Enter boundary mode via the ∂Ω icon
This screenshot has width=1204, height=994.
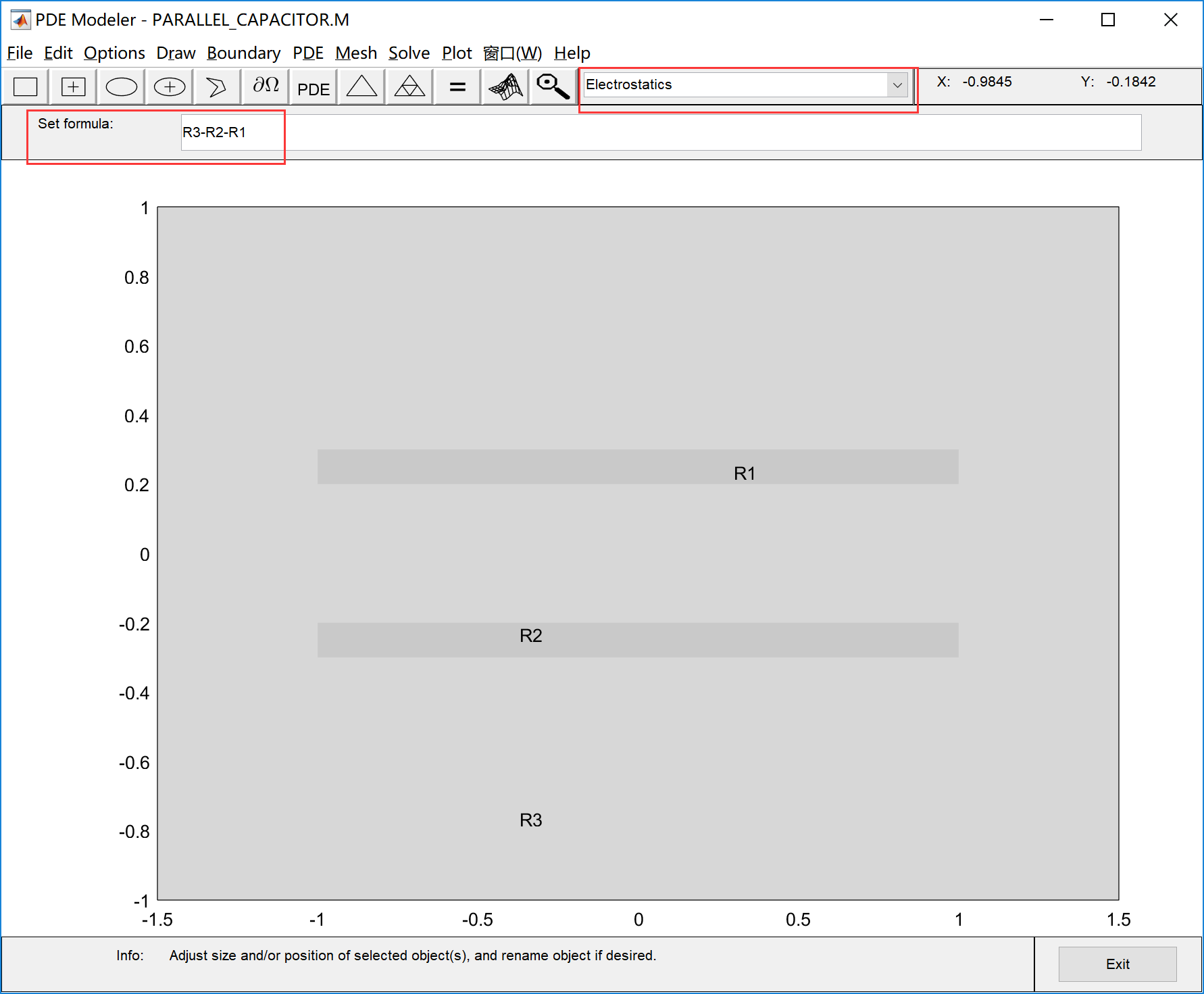tap(265, 86)
